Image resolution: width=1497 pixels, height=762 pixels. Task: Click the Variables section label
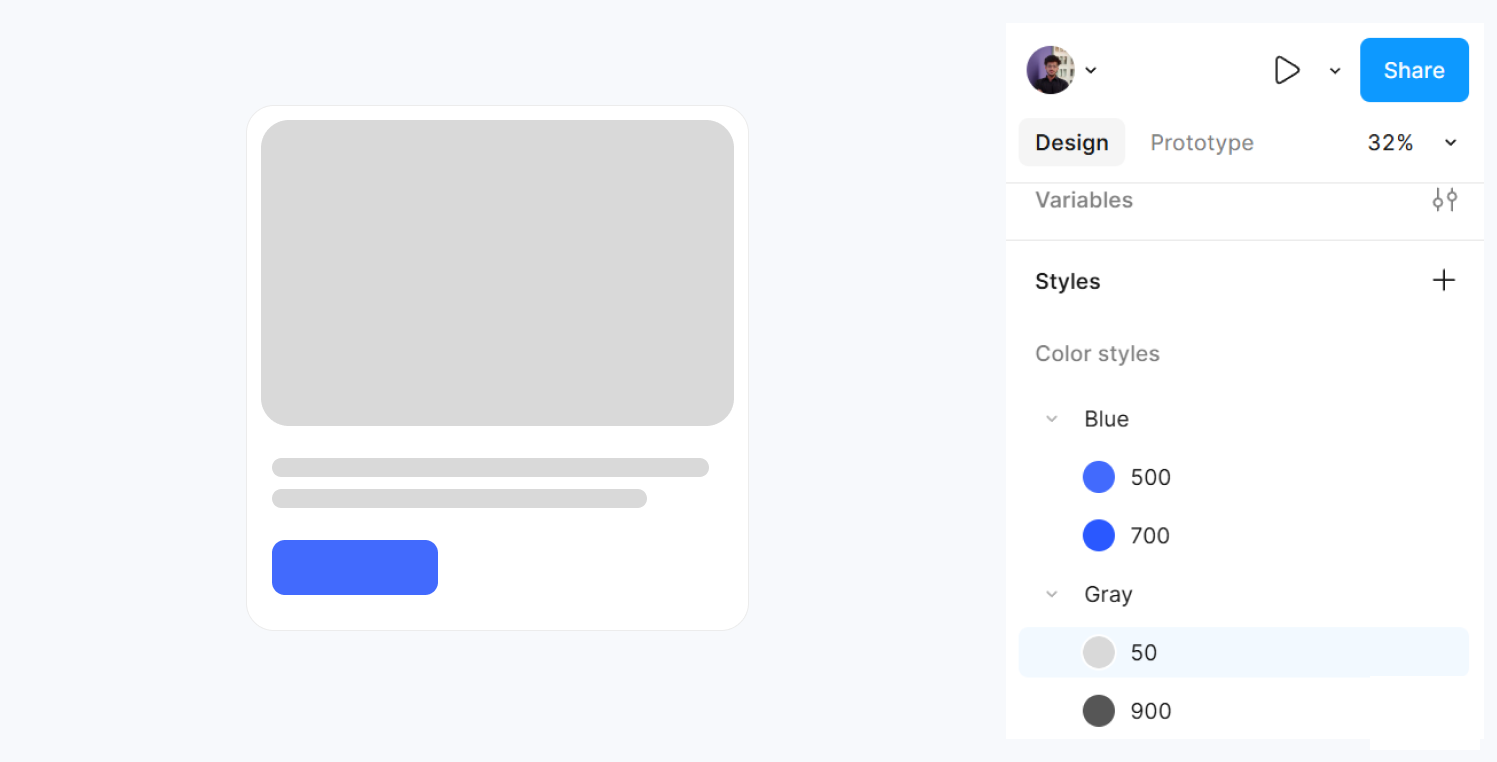[x=1083, y=200]
